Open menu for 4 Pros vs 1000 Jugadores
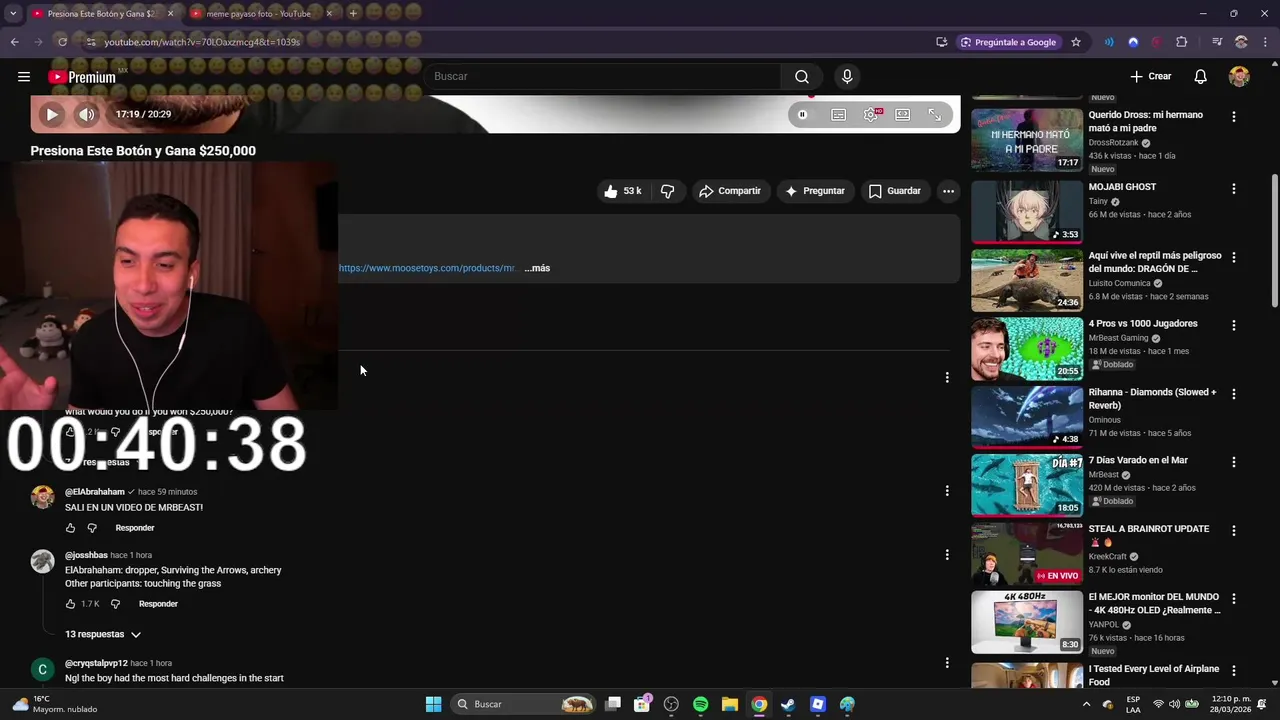Screen dimensions: 1280x720 (x=1234, y=325)
